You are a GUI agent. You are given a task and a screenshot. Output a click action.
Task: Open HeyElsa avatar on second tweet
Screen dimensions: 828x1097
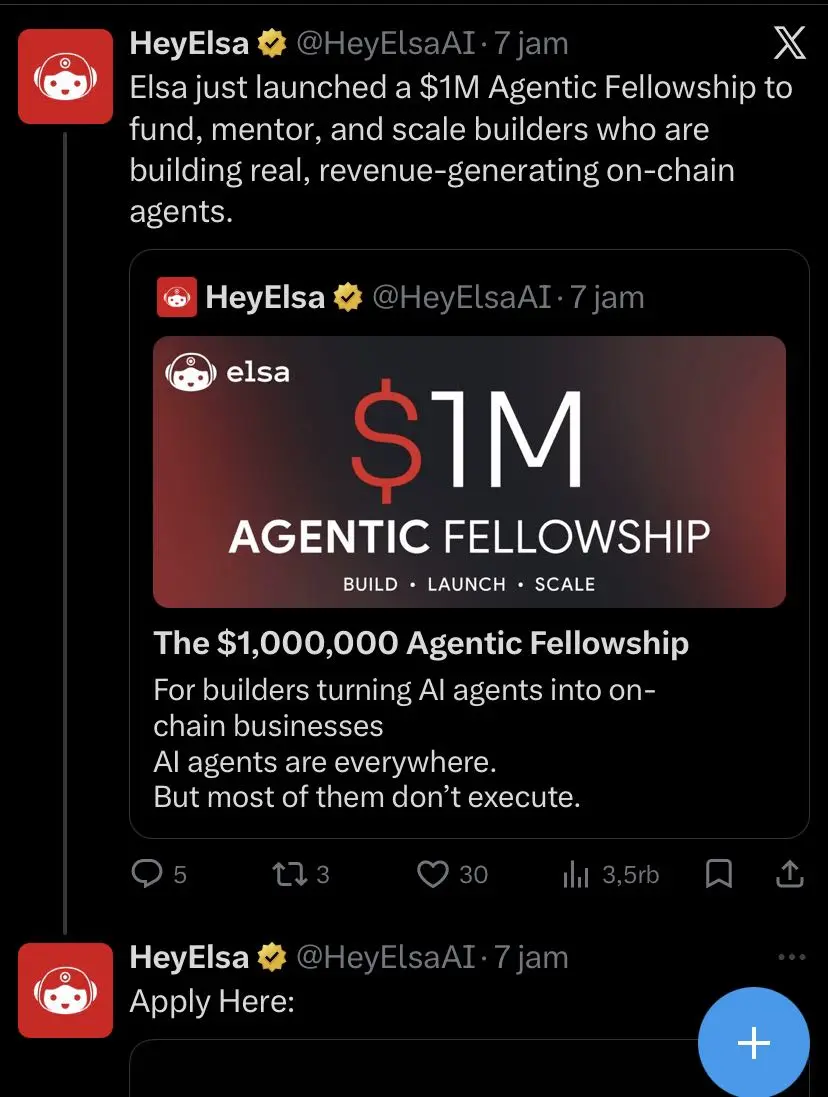(x=66, y=990)
